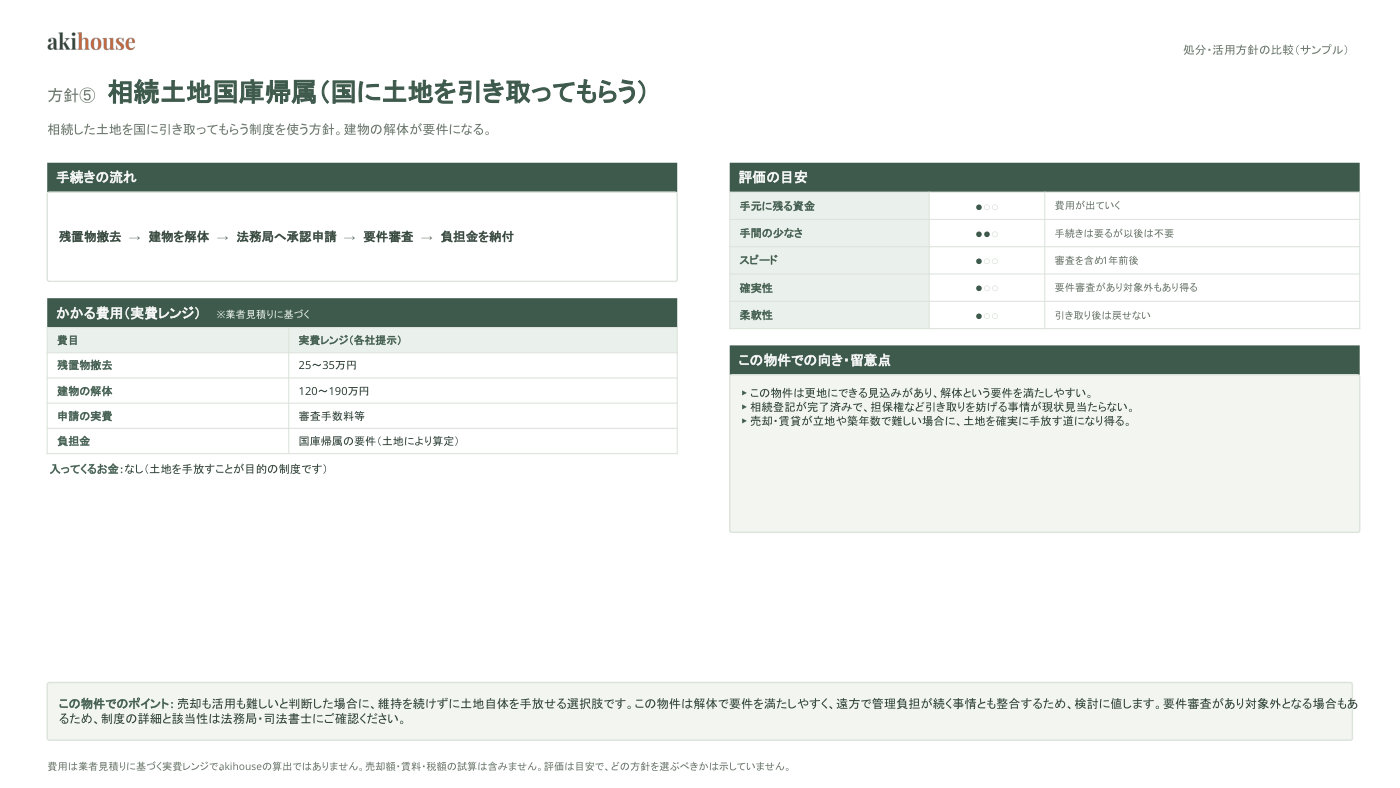Click the 手続きの流れ section header
Image resolution: width=1400 pixels, height=788 pixels.
tap(362, 177)
